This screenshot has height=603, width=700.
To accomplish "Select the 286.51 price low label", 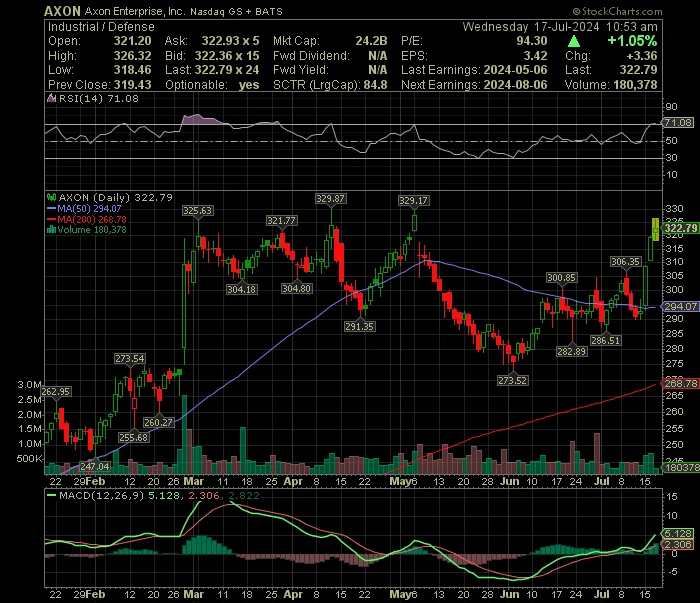I will 605,340.
